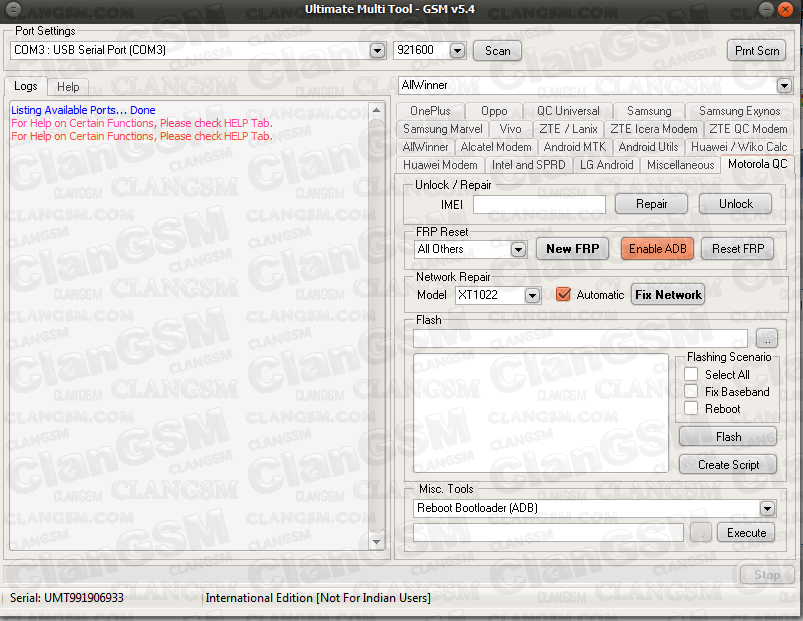Open the Android MTK tab
Viewport: 803px width, 621px height.
pyautogui.click(x=575, y=147)
